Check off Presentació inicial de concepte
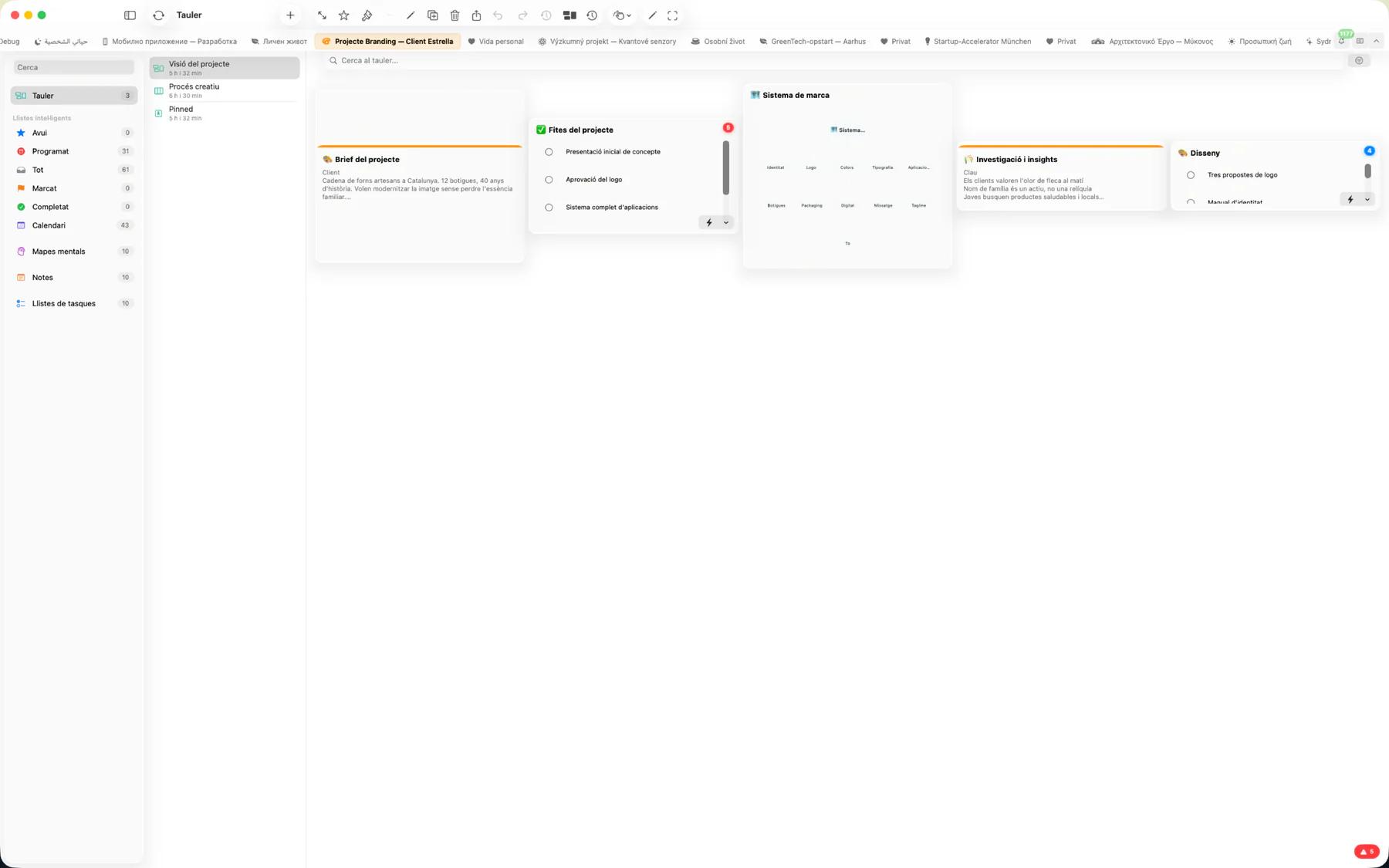The width and height of the screenshot is (1389, 868). click(549, 152)
